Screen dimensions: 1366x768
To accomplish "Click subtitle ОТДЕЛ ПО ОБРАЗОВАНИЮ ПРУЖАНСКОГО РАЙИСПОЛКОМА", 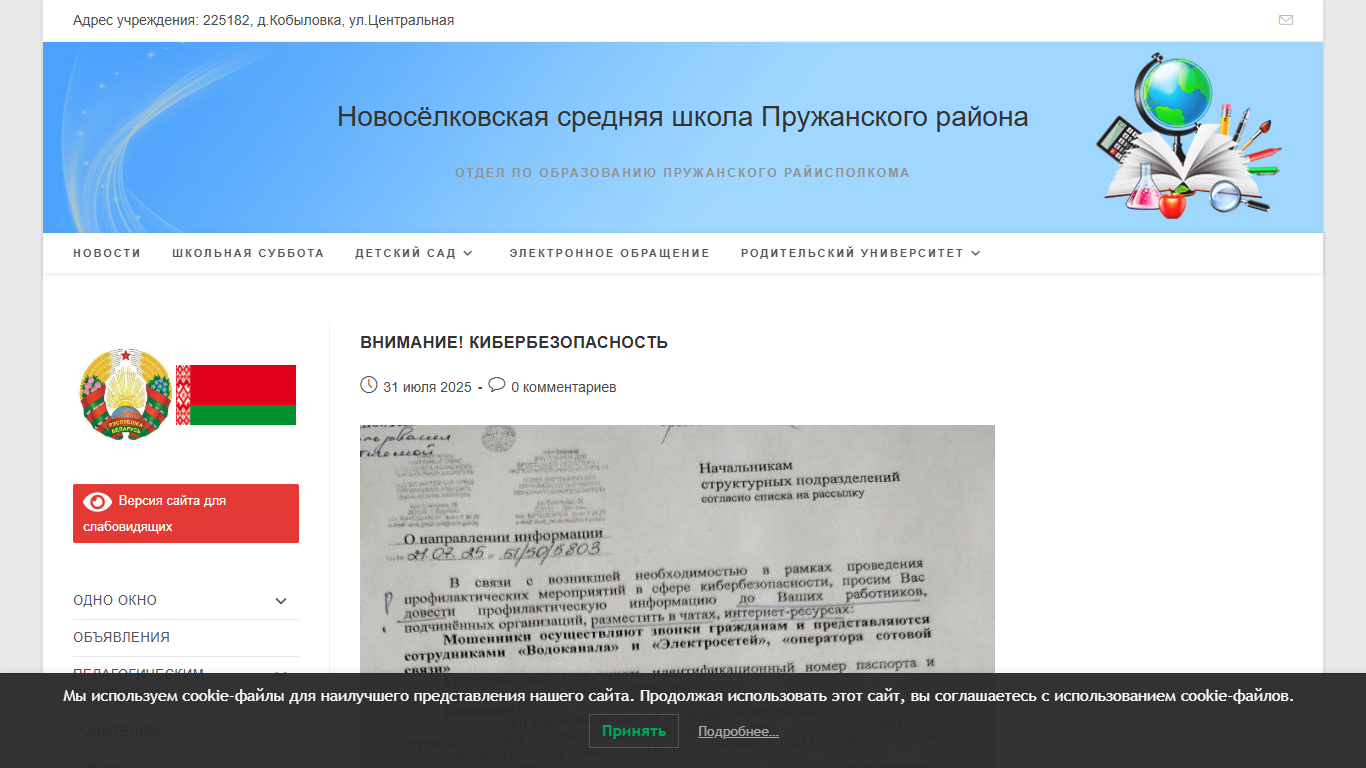I will [x=682, y=173].
